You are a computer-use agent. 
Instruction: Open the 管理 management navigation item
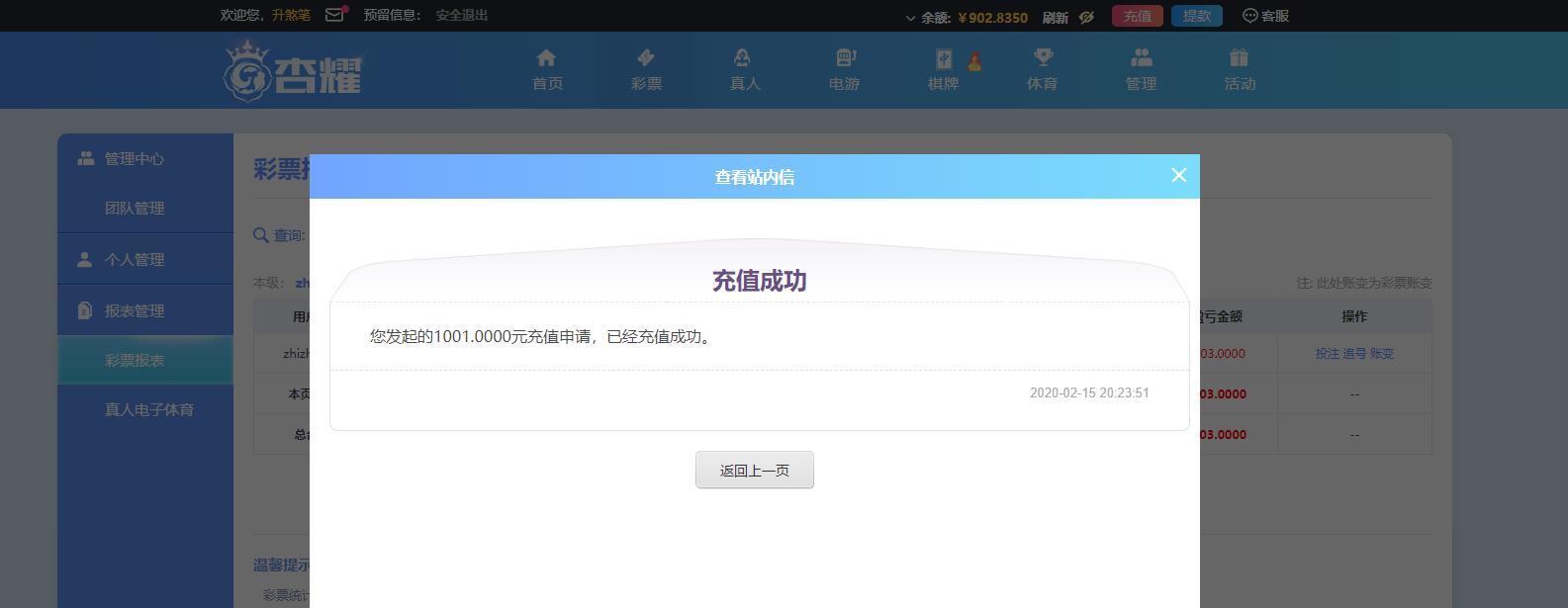point(1141,70)
